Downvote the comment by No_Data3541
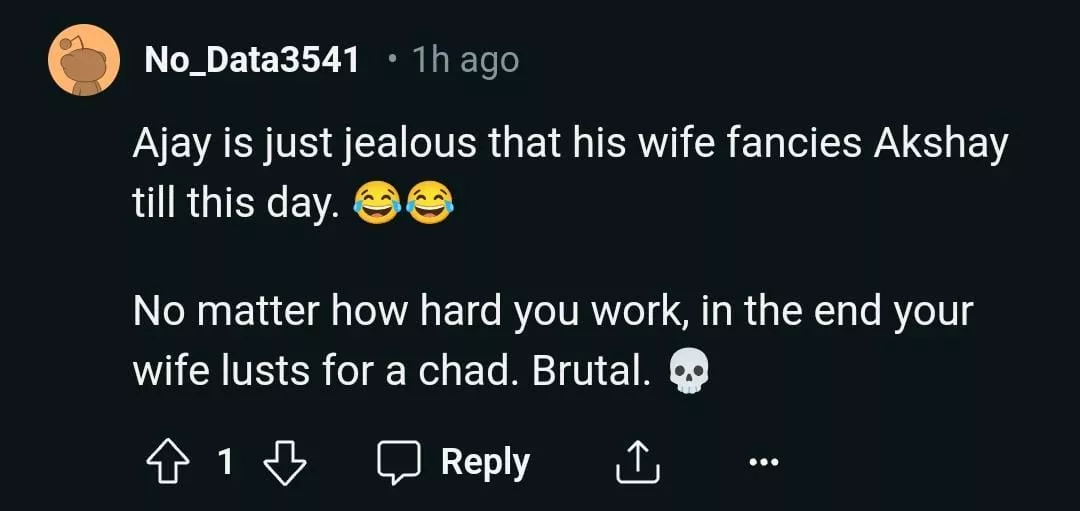This screenshot has width=1080, height=511. 283,462
